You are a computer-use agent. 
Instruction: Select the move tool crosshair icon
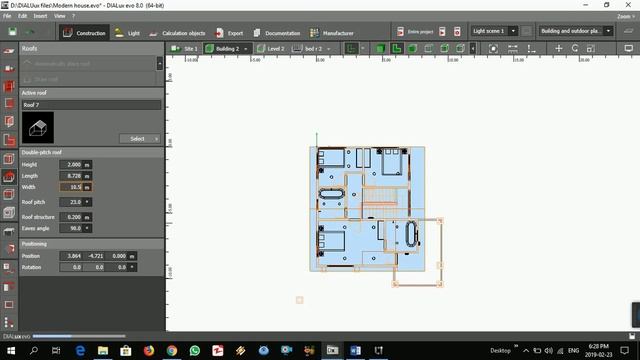[559, 48]
